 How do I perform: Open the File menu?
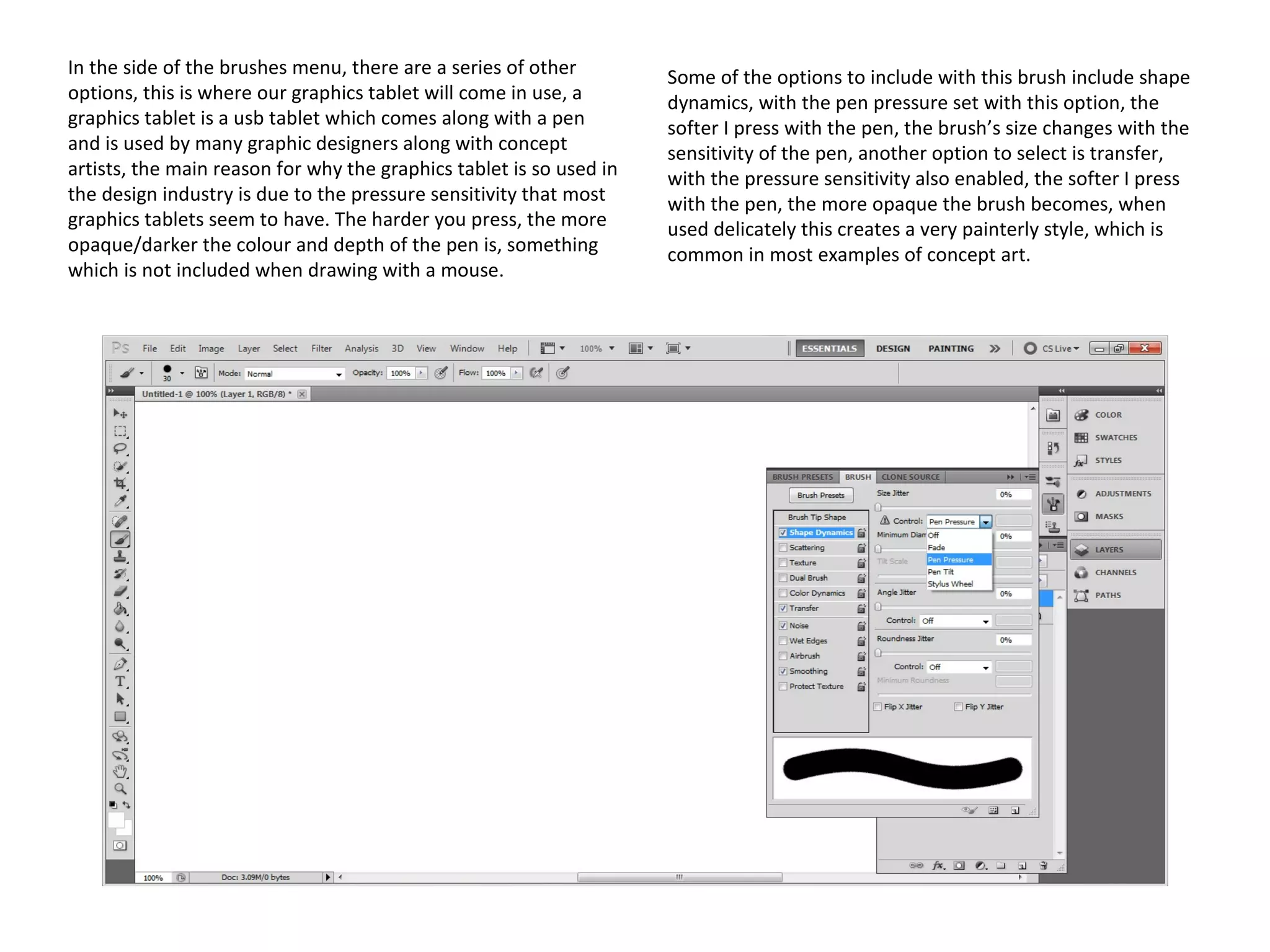149,348
